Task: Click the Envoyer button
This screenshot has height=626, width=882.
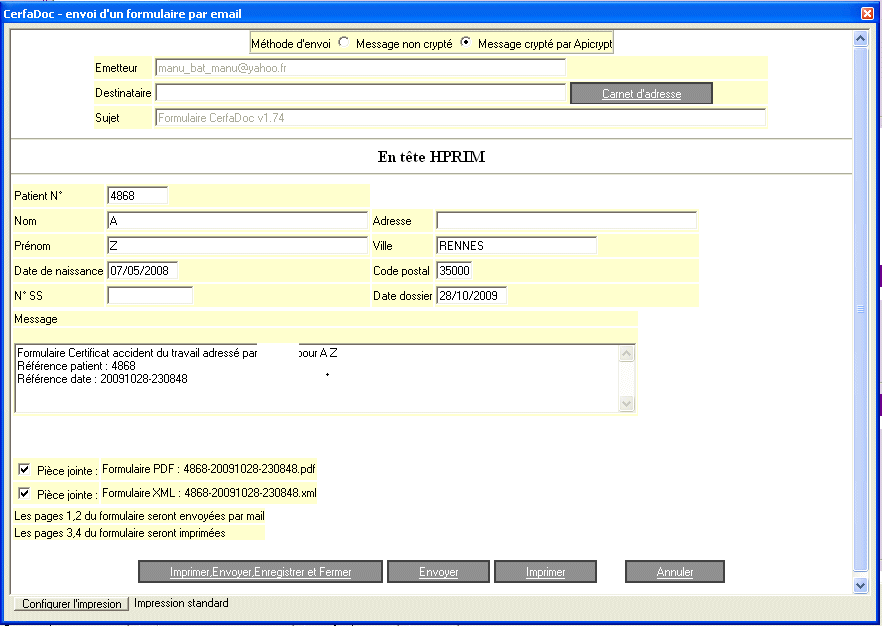Action: point(438,572)
